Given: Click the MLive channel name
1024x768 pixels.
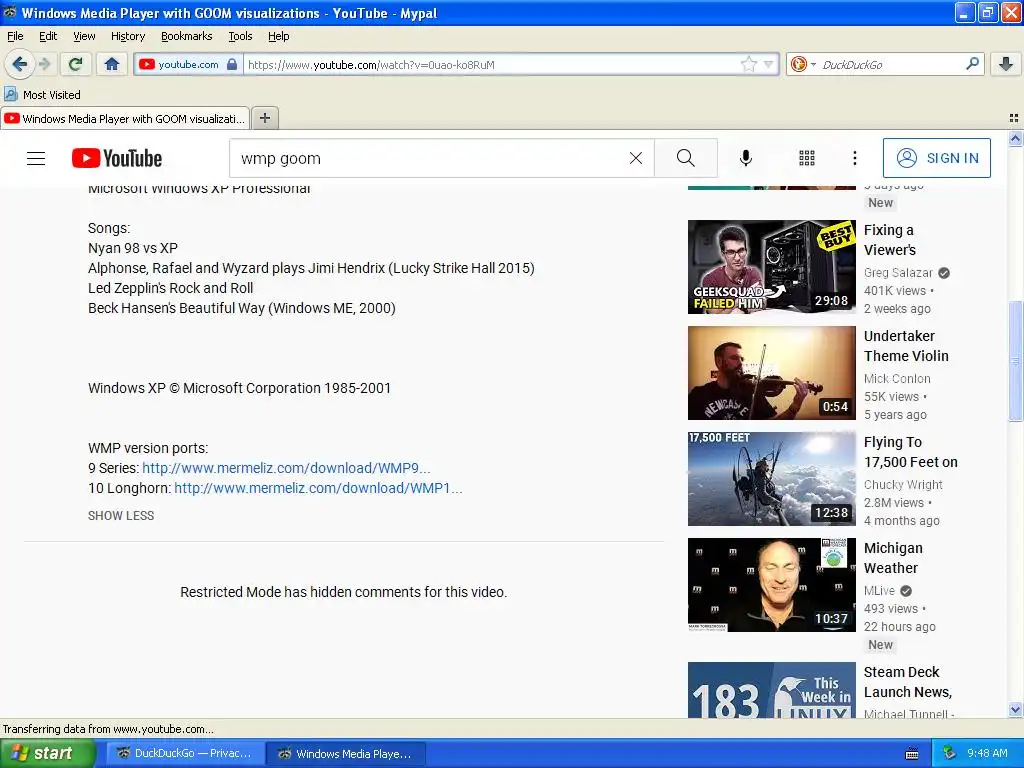Looking at the screenshot, I should click(879, 590).
